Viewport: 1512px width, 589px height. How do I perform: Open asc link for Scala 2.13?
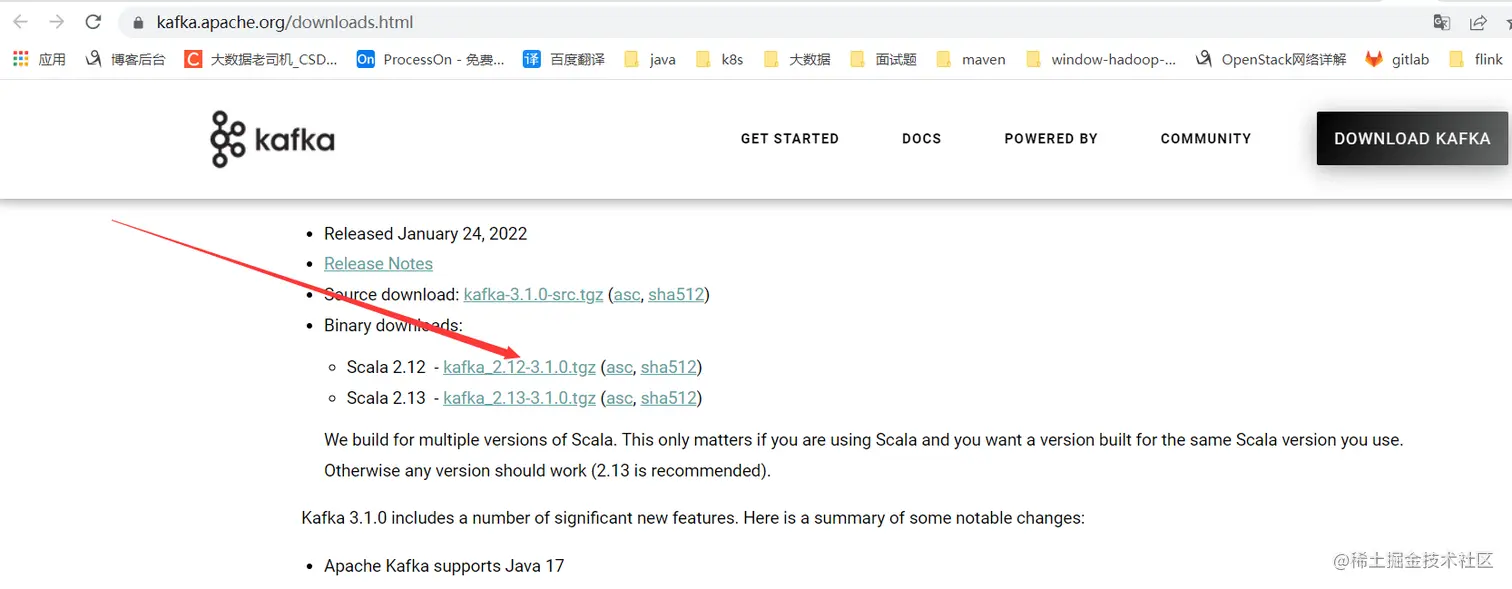619,398
